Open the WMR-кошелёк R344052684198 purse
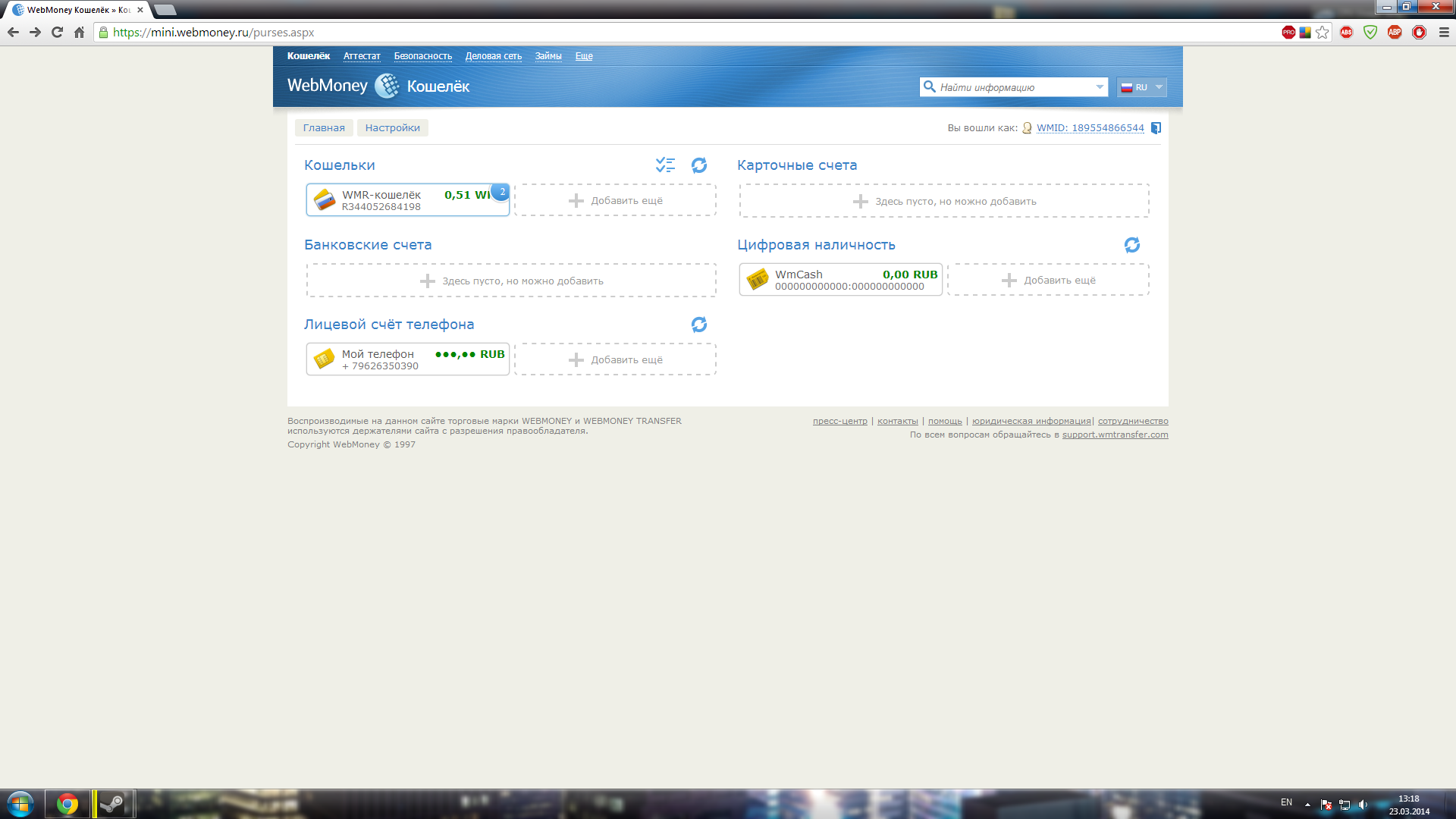 point(408,200)
